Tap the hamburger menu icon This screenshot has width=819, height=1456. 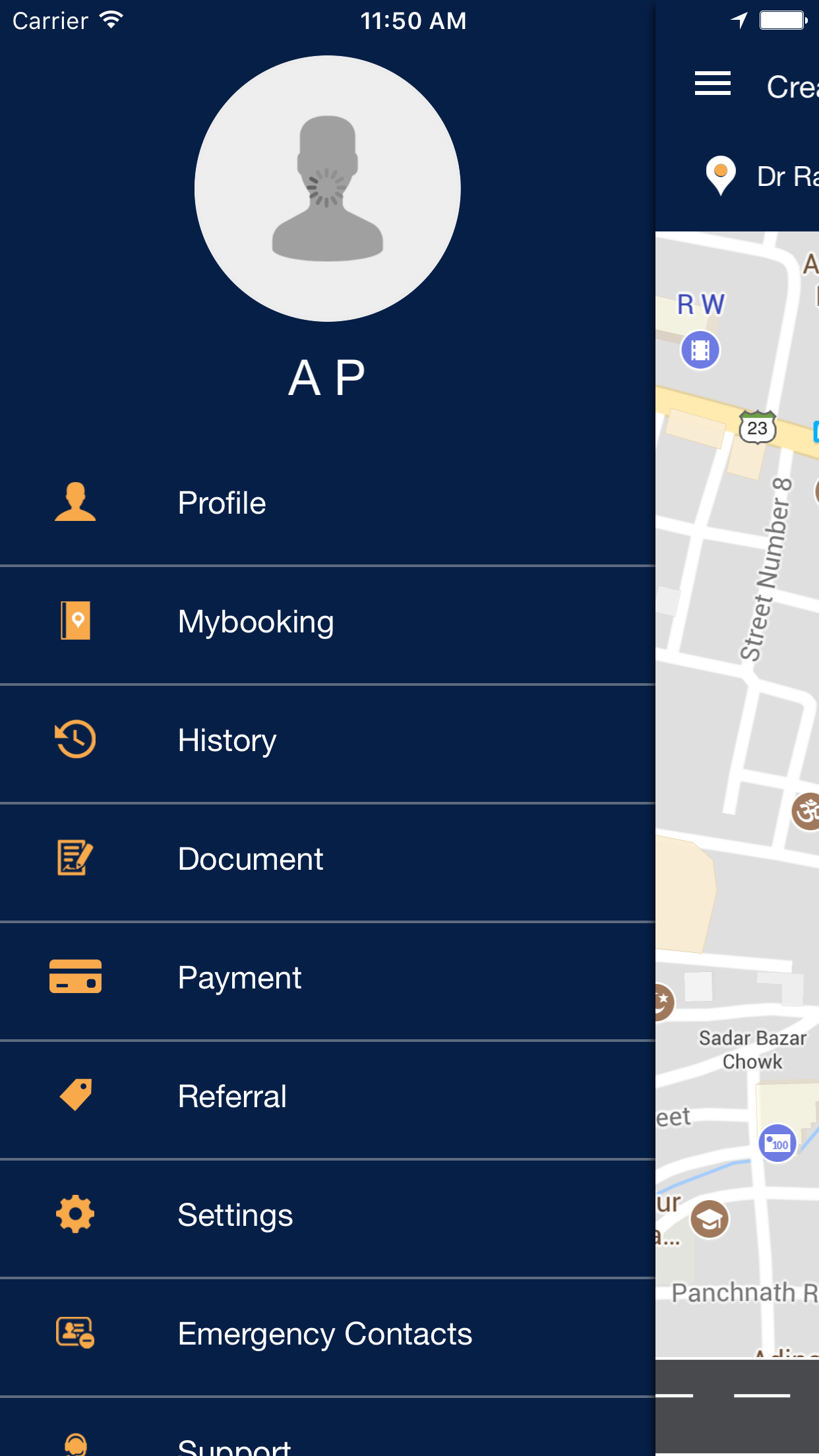(x=712, y=84)
